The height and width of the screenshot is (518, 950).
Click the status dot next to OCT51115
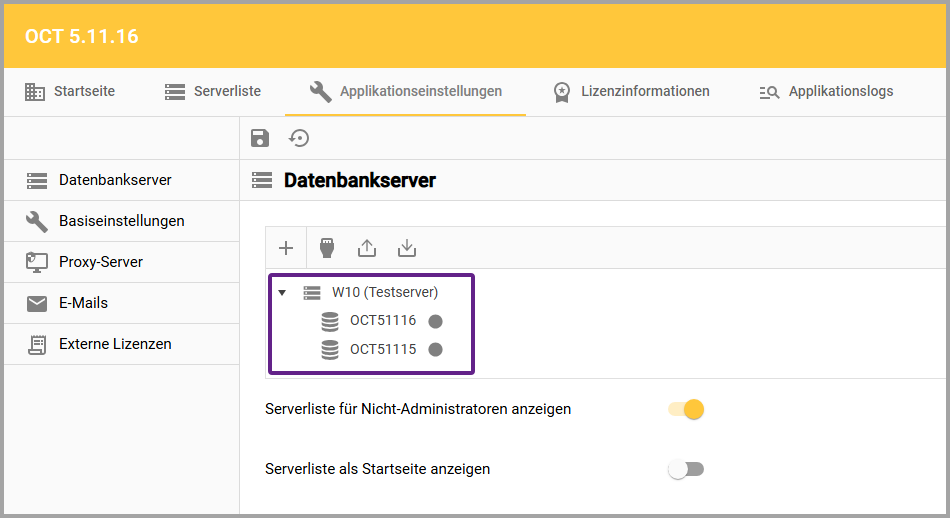pyautogui.click(x=435, y=350)
